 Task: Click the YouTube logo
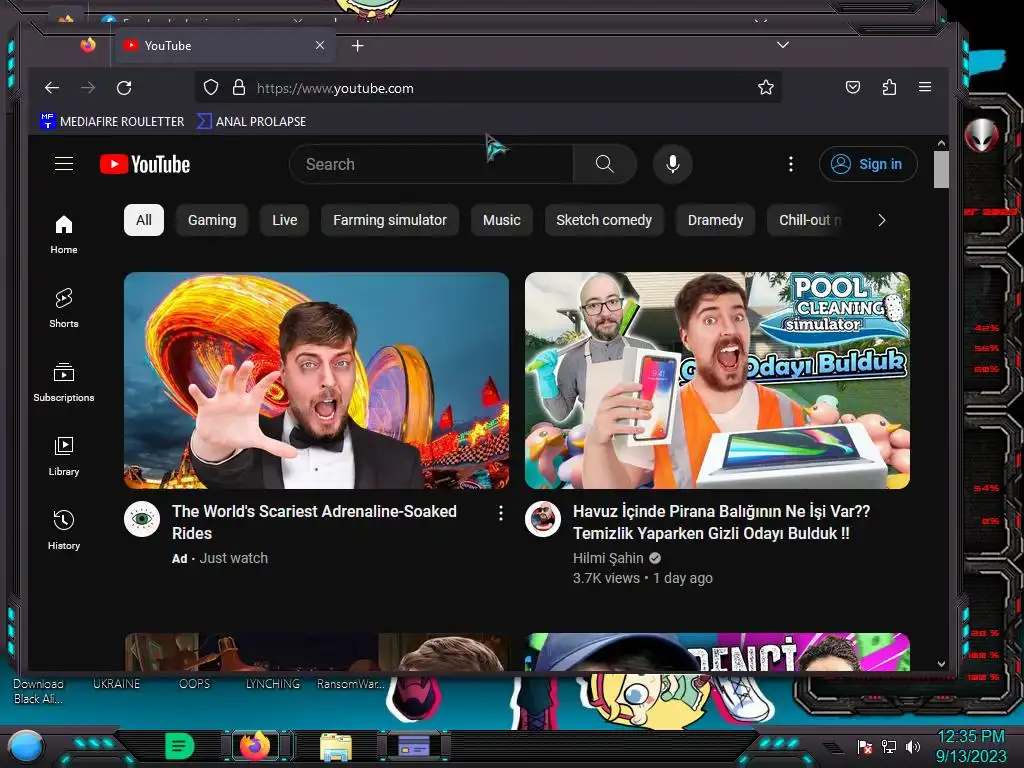click(x=145, y=164)
